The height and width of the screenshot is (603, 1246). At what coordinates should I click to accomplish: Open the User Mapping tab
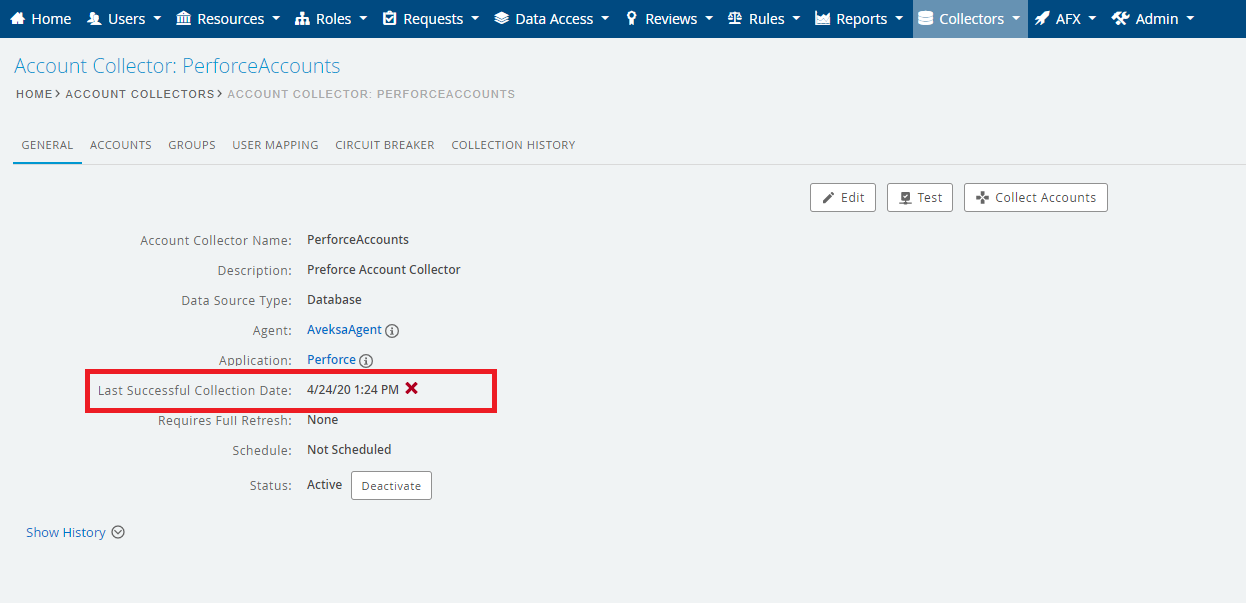[275, 145]
